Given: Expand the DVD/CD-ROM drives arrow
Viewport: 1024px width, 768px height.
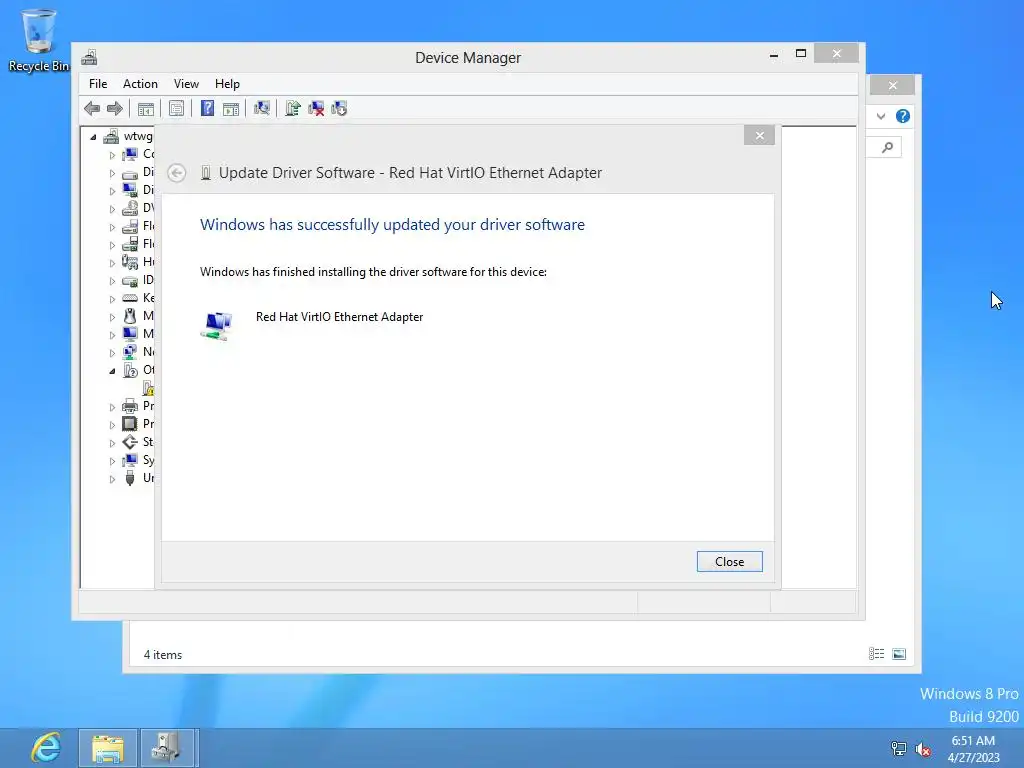Looking at the screenshot, I should click(112, 210).
